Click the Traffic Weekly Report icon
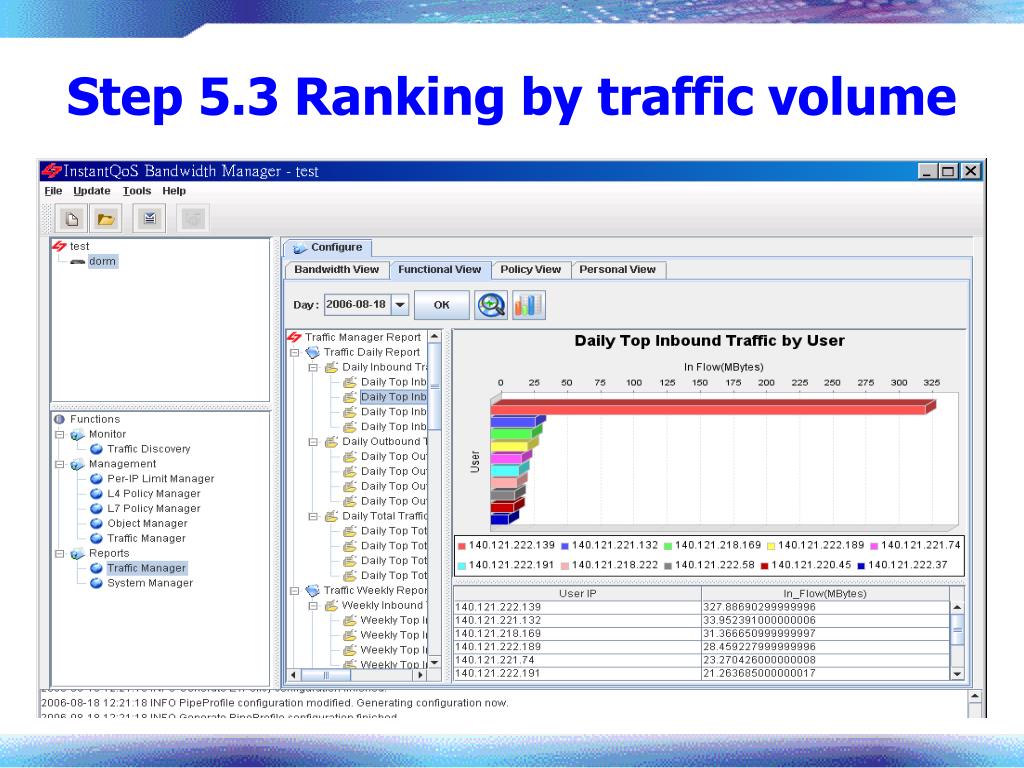Screen dimensions: 1024x768 [x=313, y=590]
